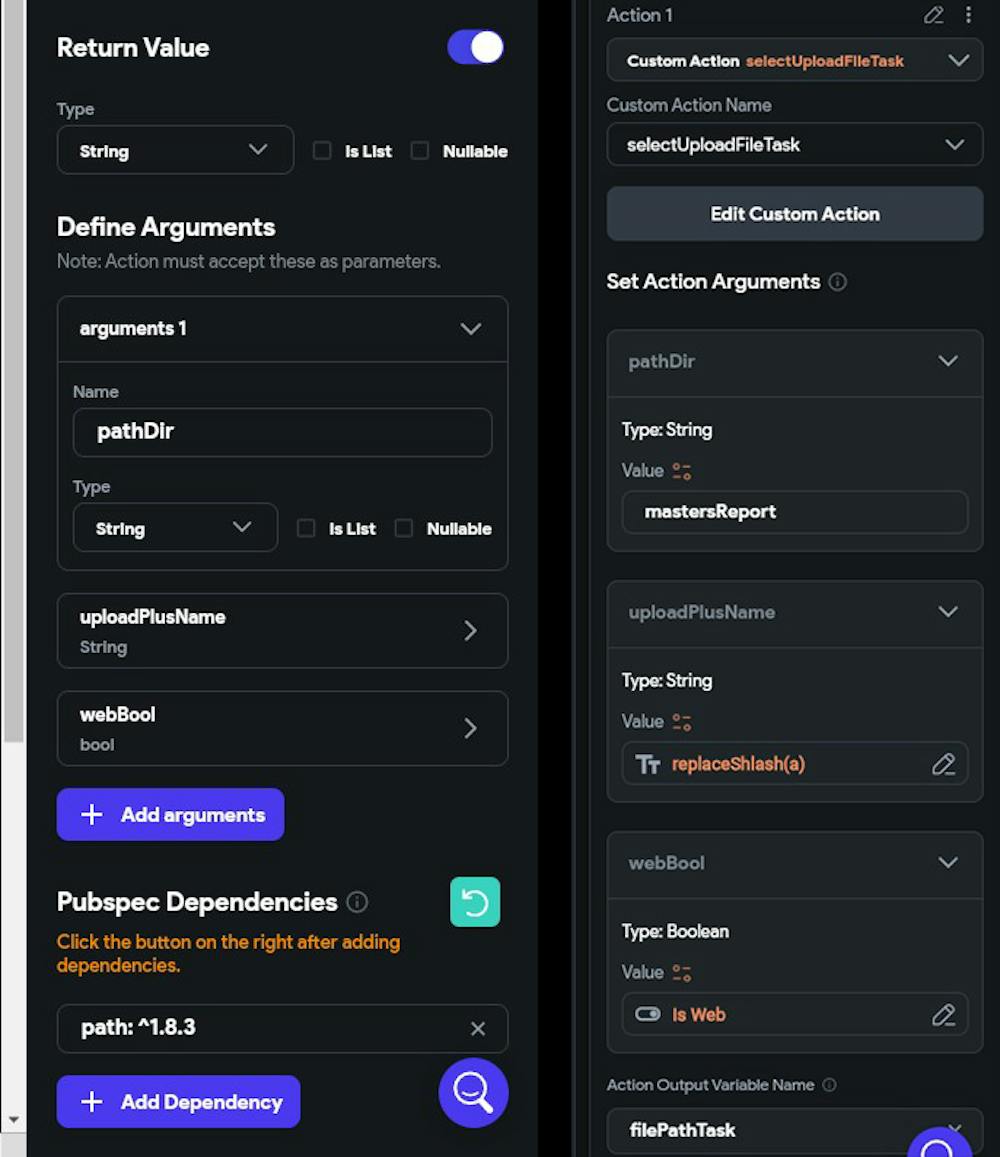The image size is (1000, 1157).
Task: Click the Add arguments button
Action: pos(170,814)
